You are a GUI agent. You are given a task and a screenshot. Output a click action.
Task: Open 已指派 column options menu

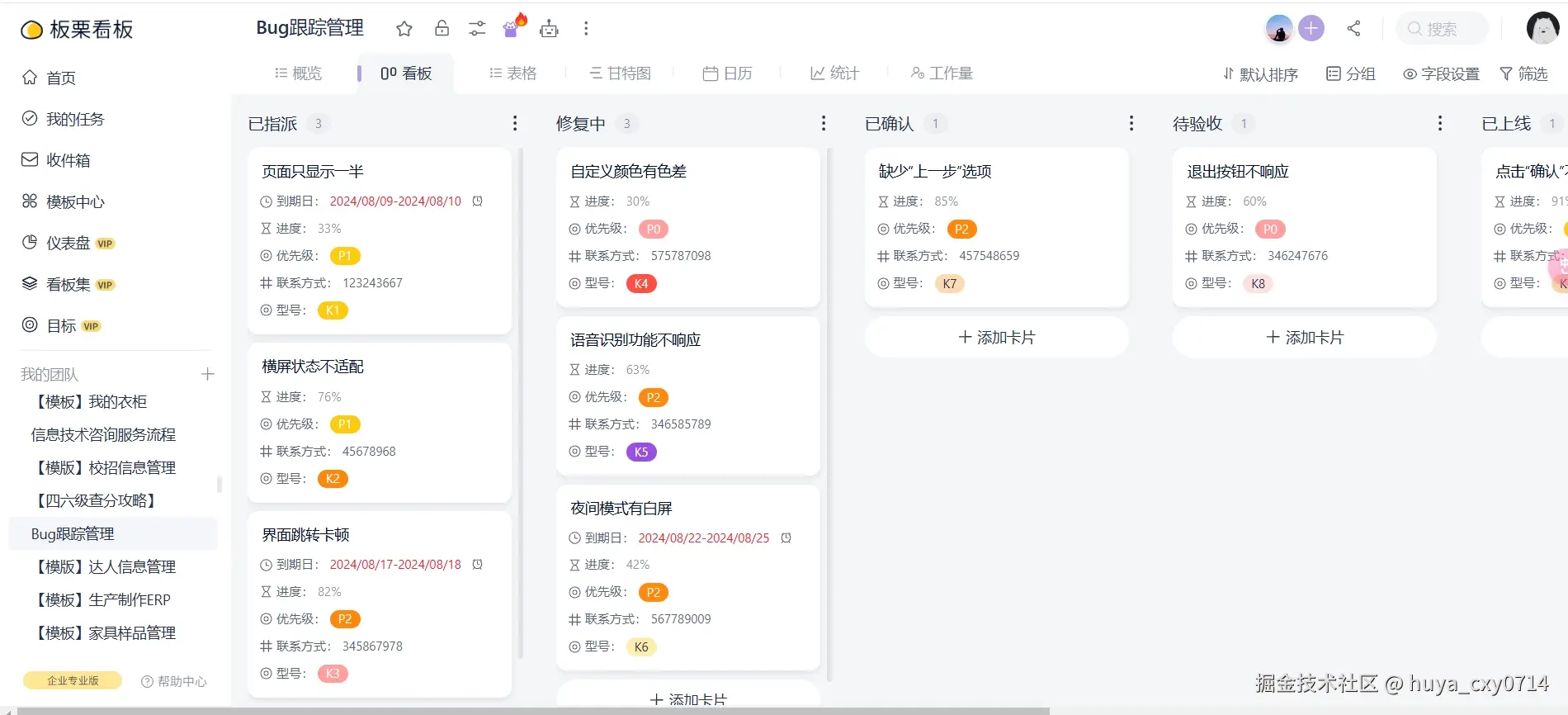click(x=515, y=123)
